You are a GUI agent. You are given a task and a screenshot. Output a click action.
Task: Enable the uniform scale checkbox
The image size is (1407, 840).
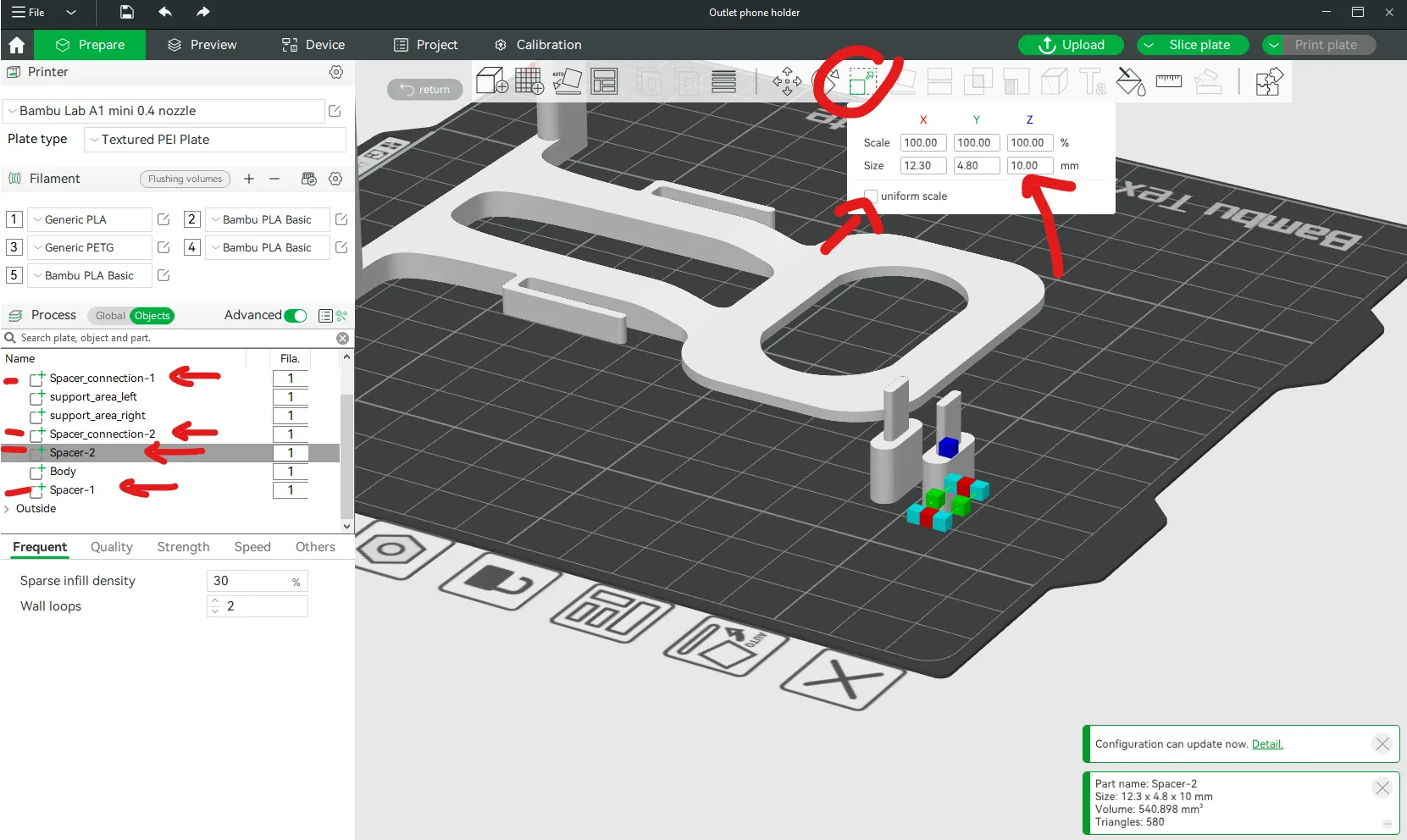pyautogui.click(x=870, y=196)
